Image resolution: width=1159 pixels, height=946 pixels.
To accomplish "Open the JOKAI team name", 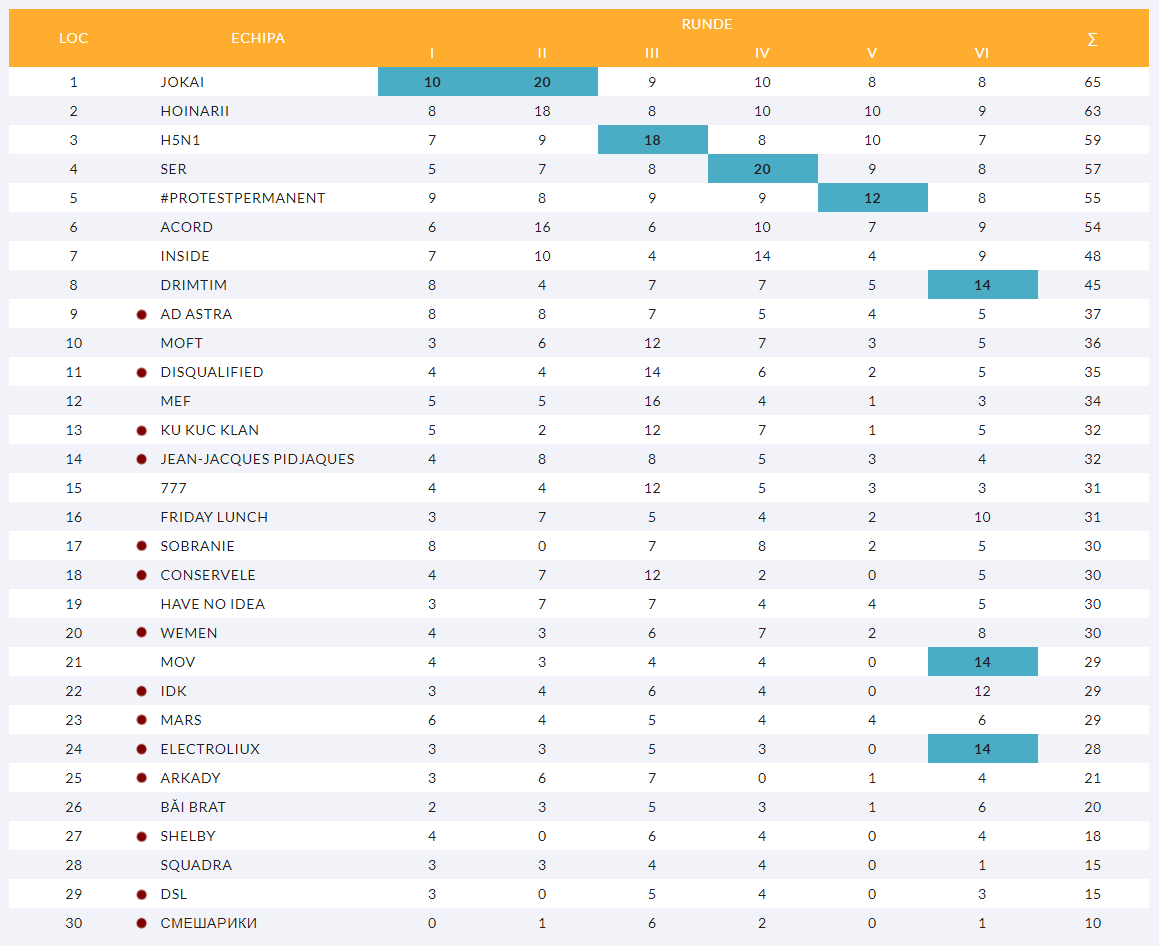I will [x=182, y=82].
